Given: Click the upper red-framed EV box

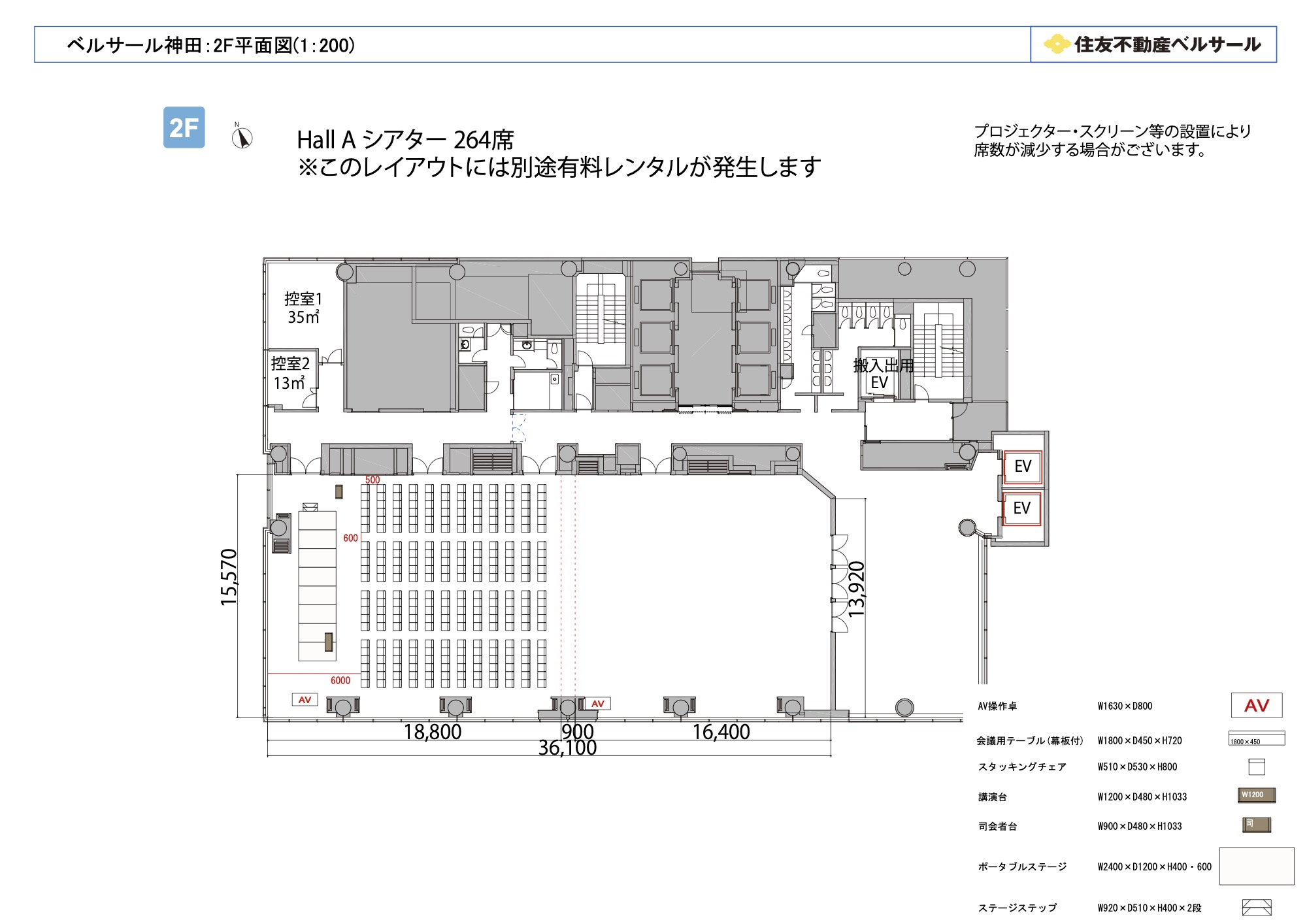Looking at the screenshot, I should [1022, 467].
